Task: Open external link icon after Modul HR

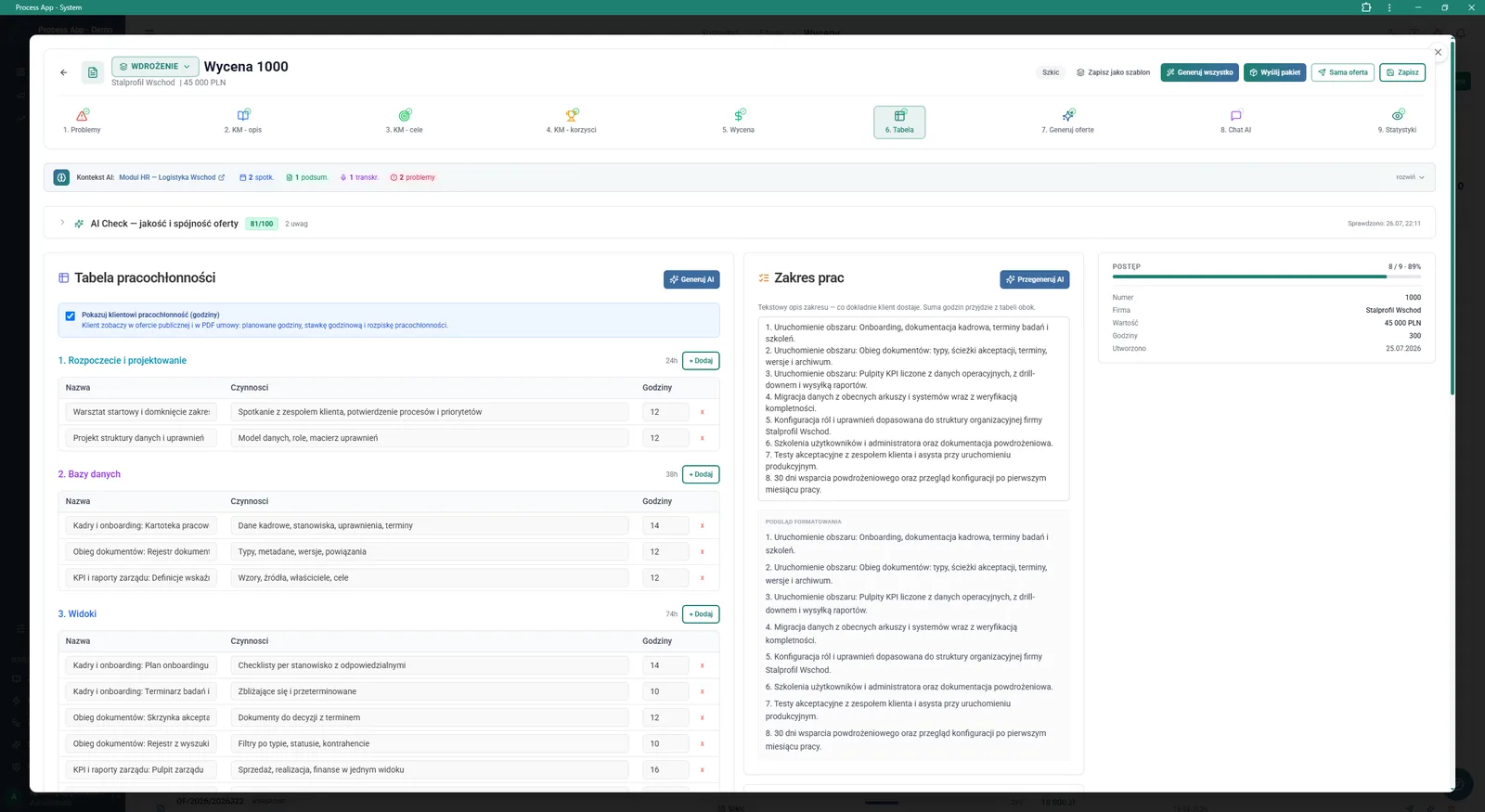Action: (x=221, y=177)
